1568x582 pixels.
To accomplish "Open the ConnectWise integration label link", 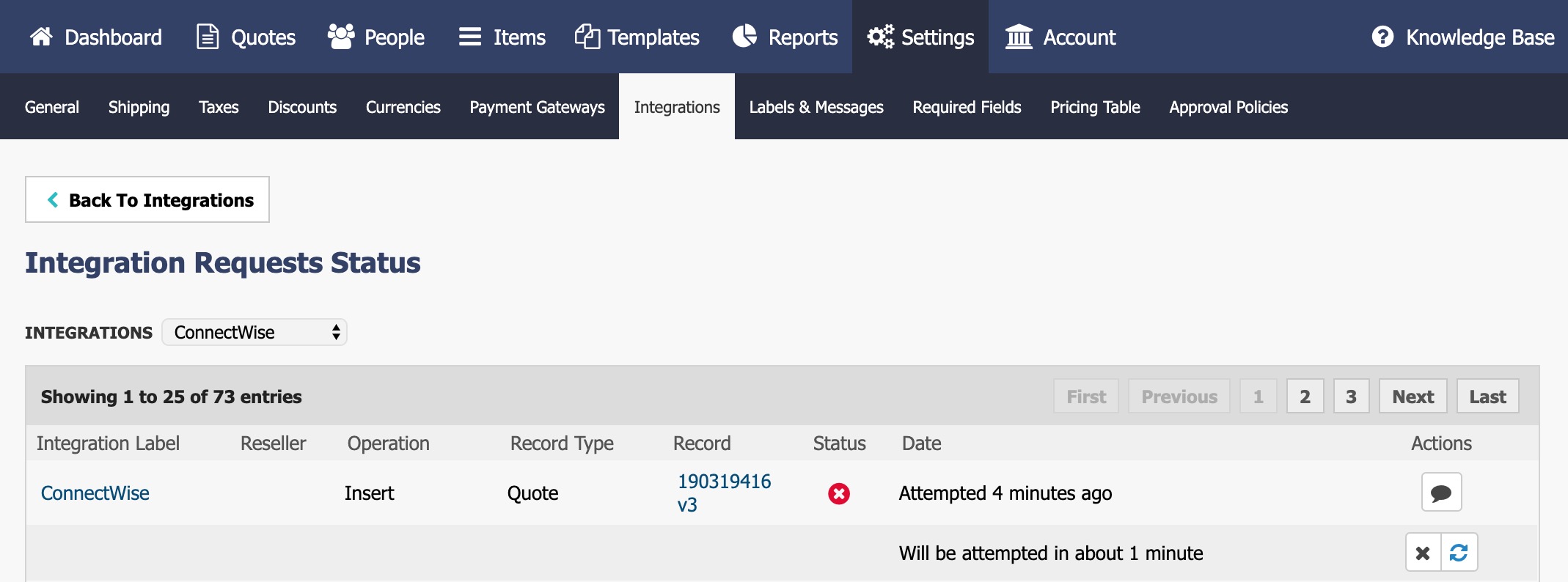I will point(95,493).
